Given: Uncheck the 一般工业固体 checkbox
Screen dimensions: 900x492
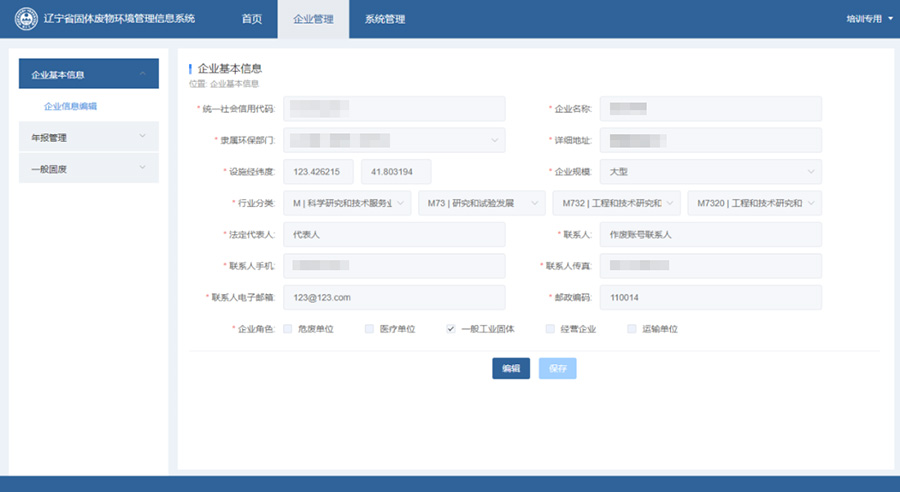Looking at the screenshot, I should [x=451, y=329].
